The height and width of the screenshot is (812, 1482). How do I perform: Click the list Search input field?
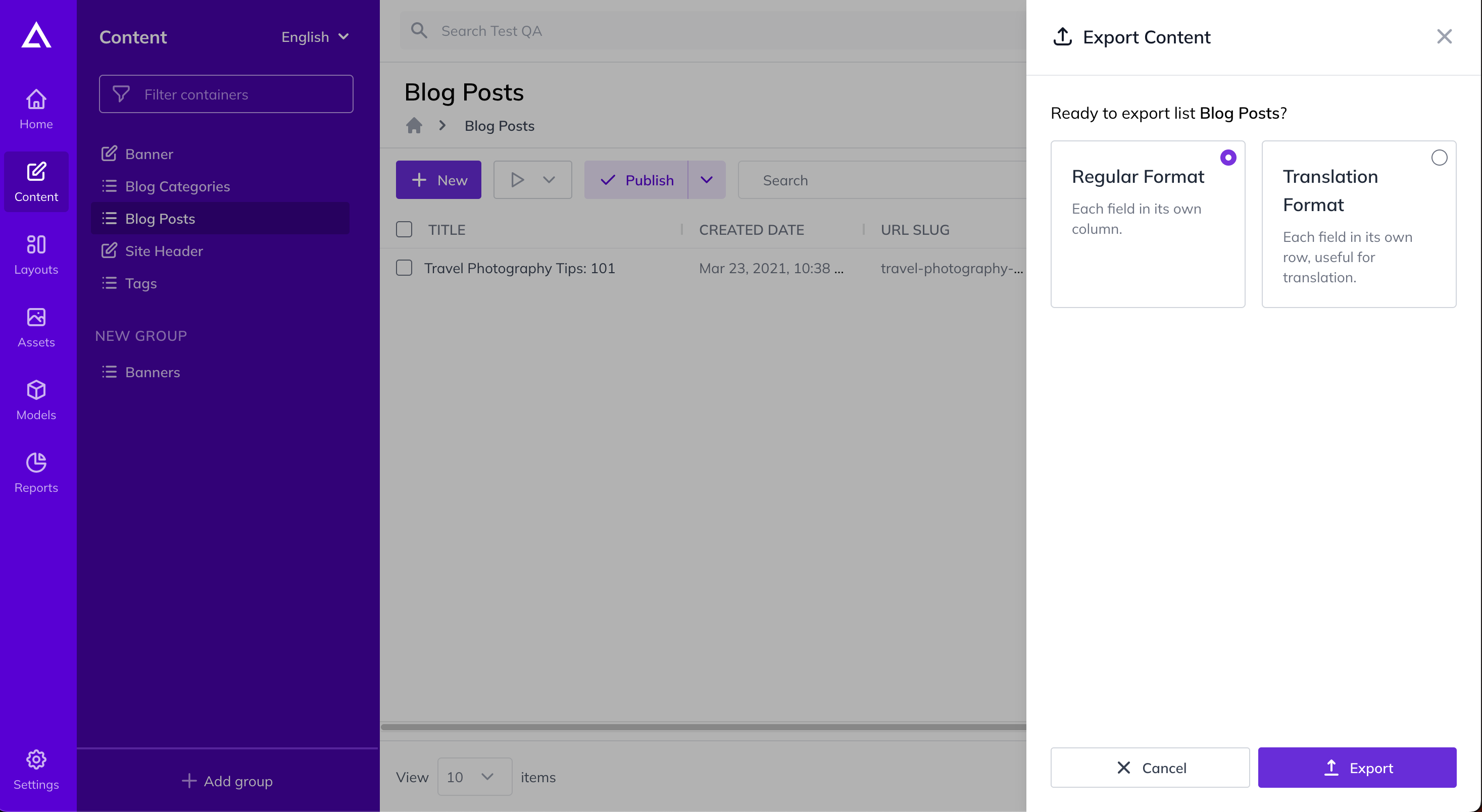point(882,180)
